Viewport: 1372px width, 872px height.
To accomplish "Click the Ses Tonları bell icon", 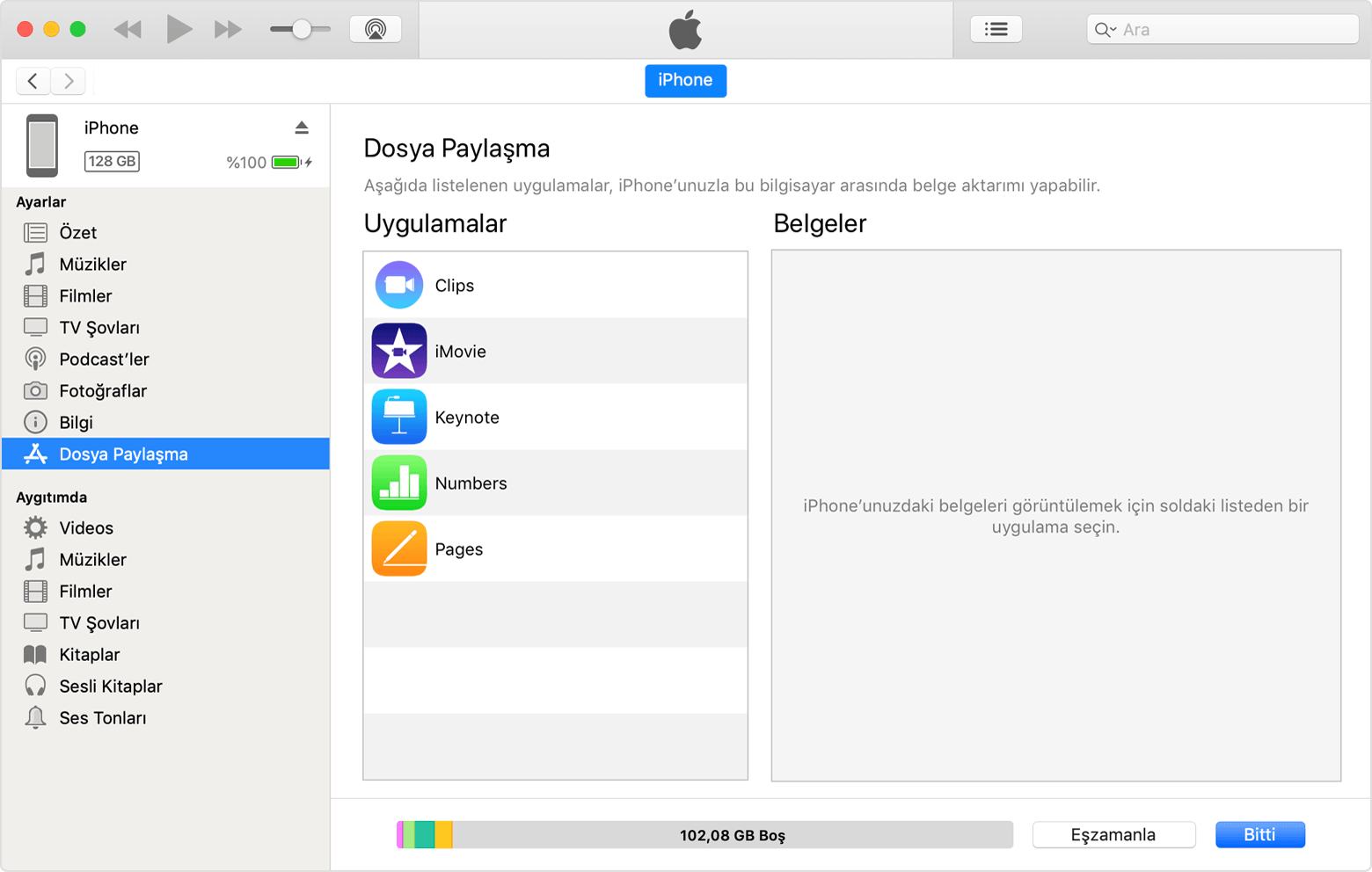I will [35, 717].
